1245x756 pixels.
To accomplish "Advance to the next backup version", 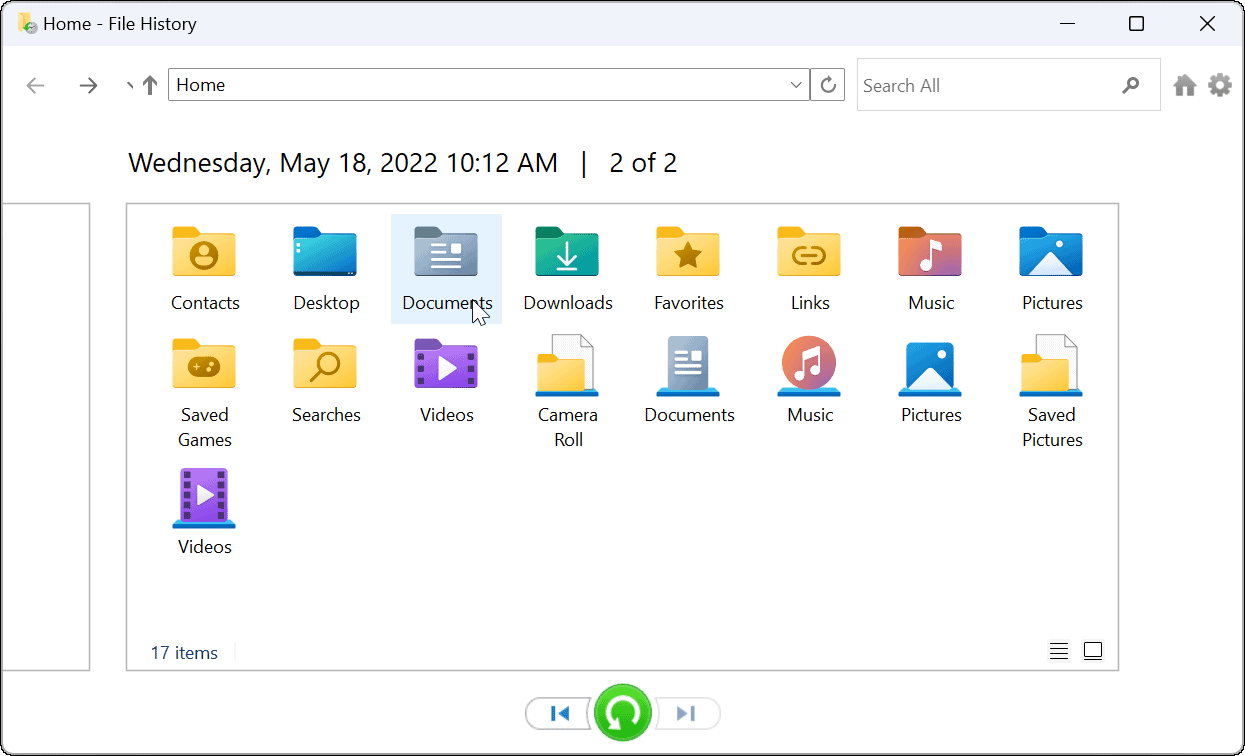I will tap(687, 713).
